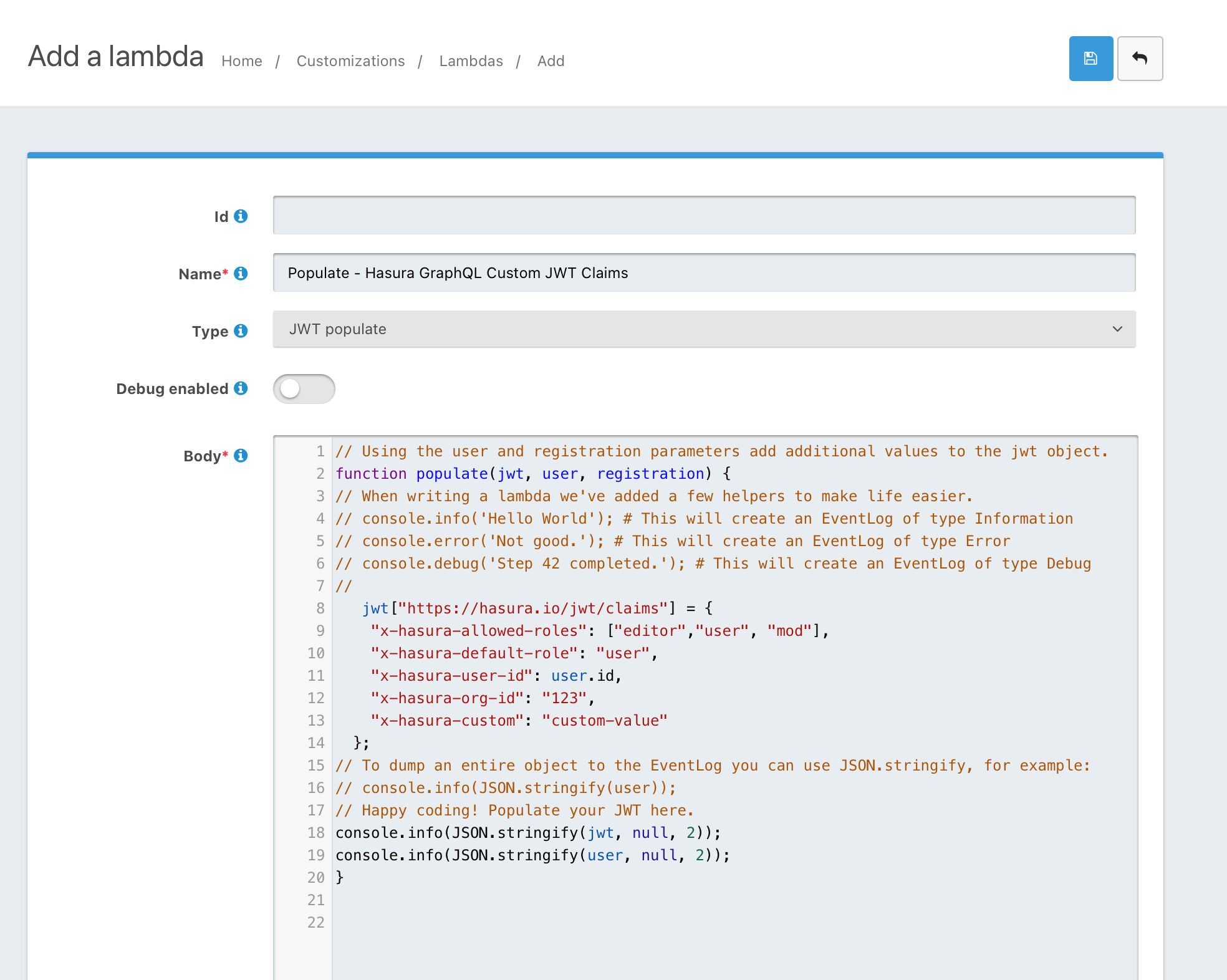
Task: Click line number 20 in editor gutter
Action: click(315, 878)
